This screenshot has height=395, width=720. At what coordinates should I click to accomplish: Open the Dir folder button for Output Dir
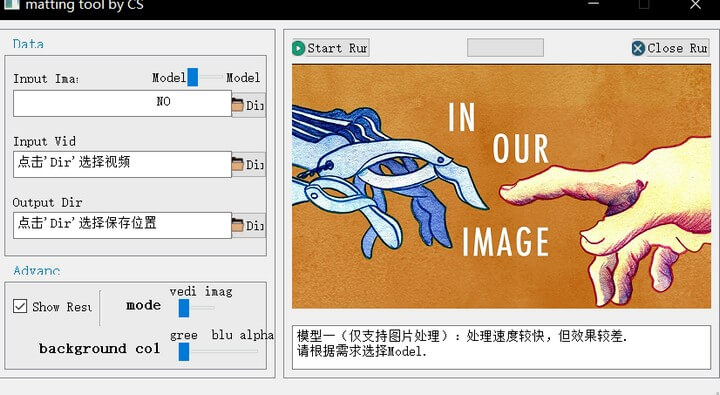(x=248, y=225)
